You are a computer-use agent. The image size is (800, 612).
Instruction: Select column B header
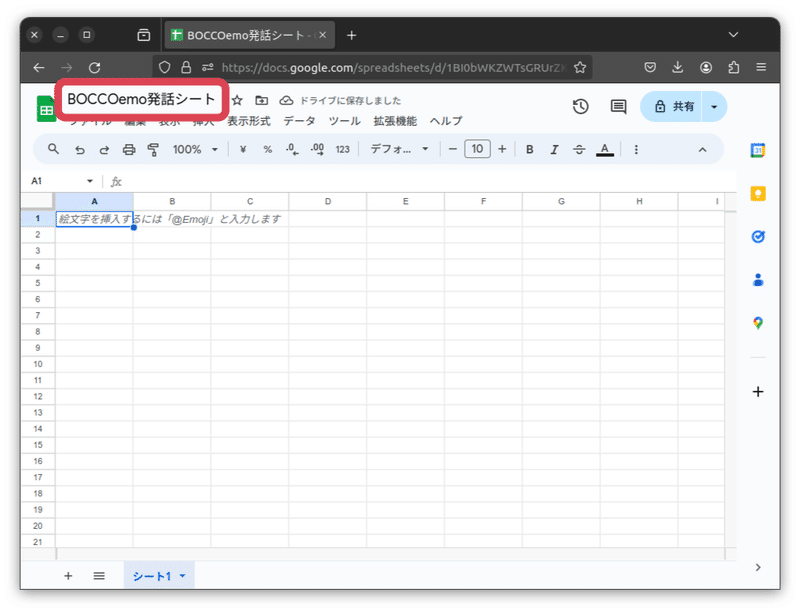tap(172, 201)
